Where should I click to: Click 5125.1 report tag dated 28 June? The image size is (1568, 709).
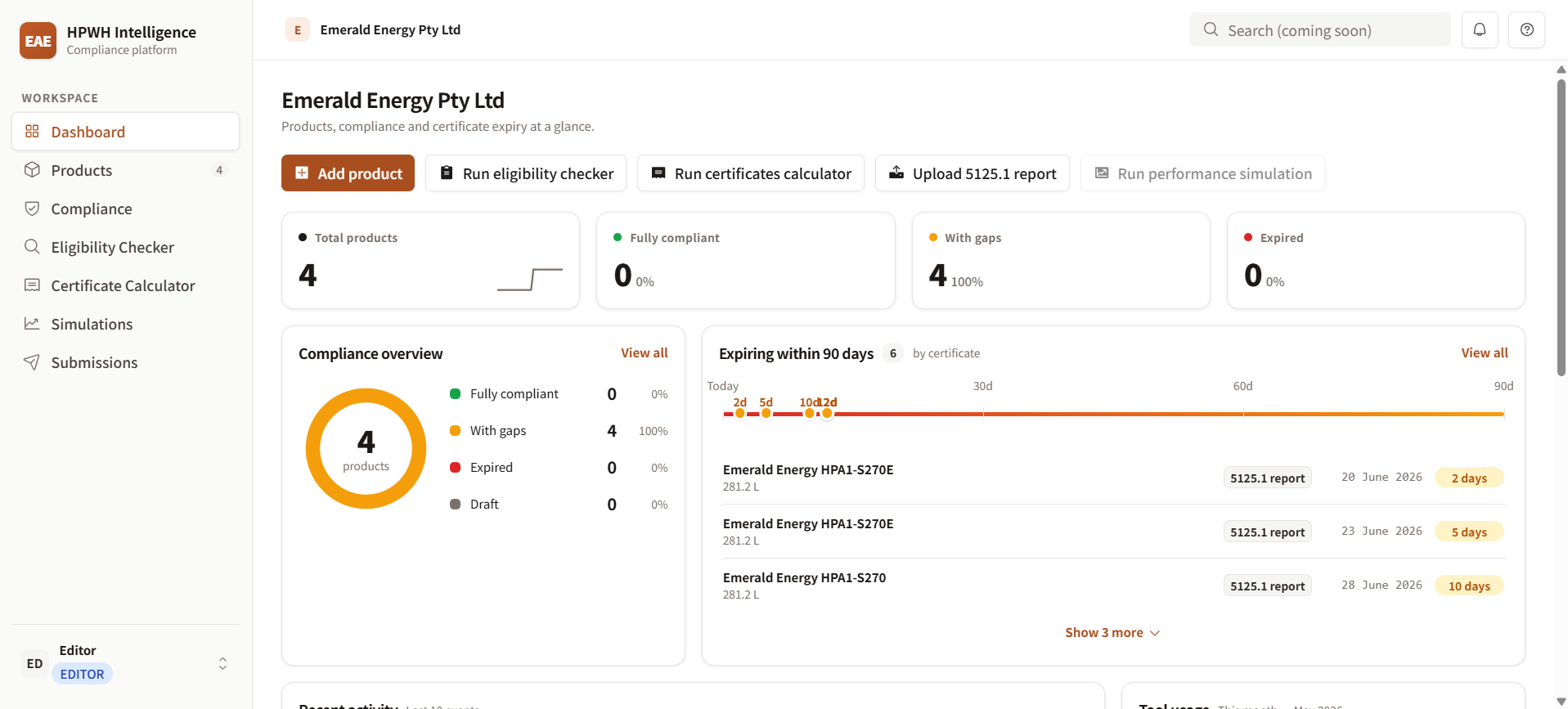pos(1267,586)
